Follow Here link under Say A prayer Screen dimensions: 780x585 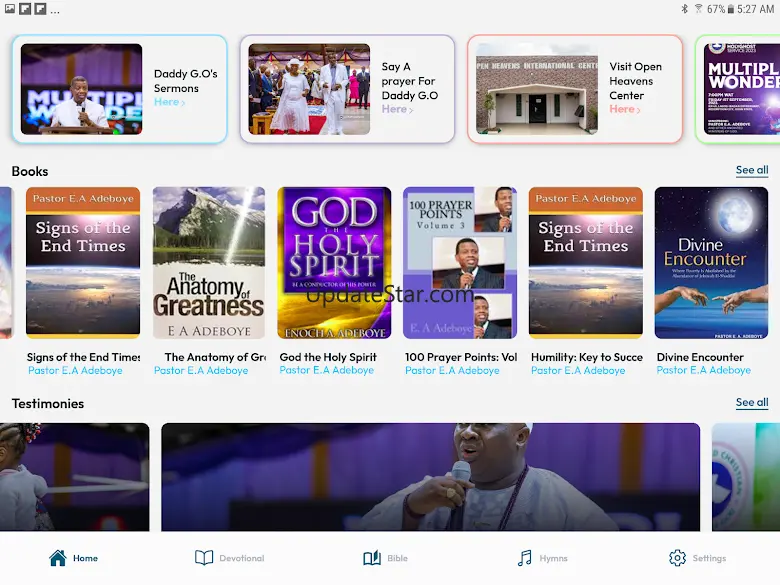click(x=397, y=109)
